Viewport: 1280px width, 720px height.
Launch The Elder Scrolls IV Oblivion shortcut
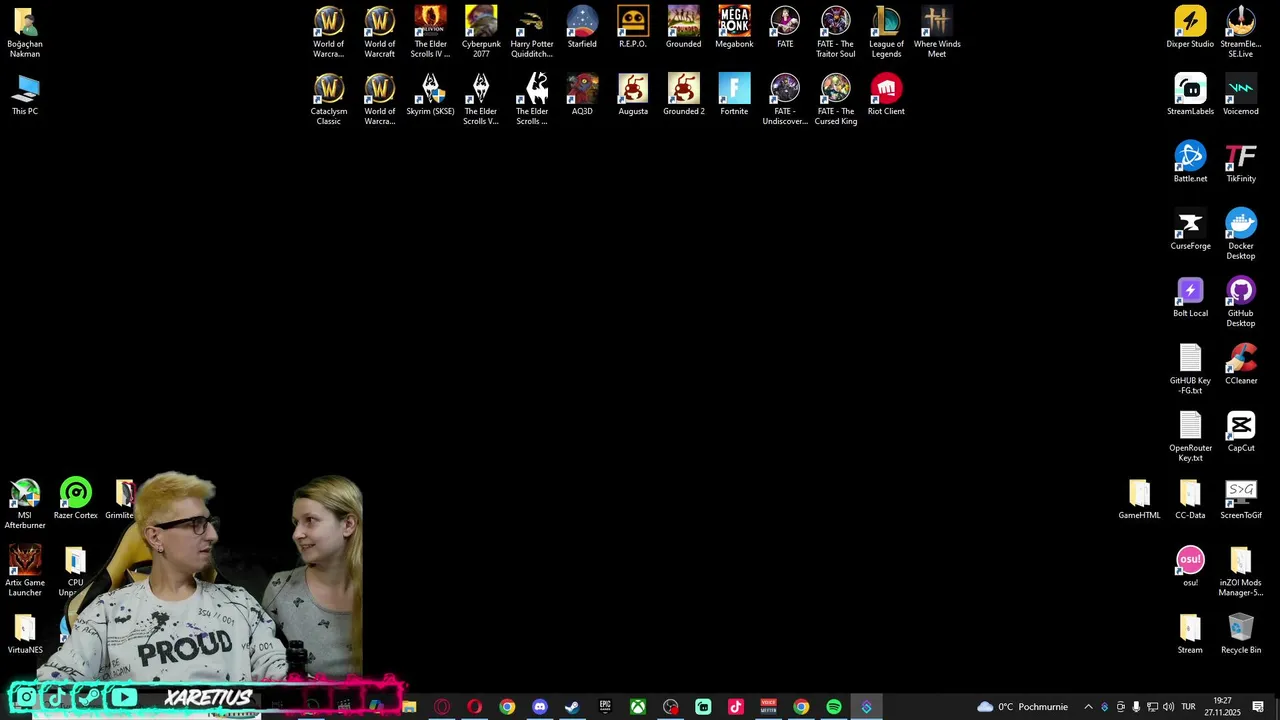[430, 32]
